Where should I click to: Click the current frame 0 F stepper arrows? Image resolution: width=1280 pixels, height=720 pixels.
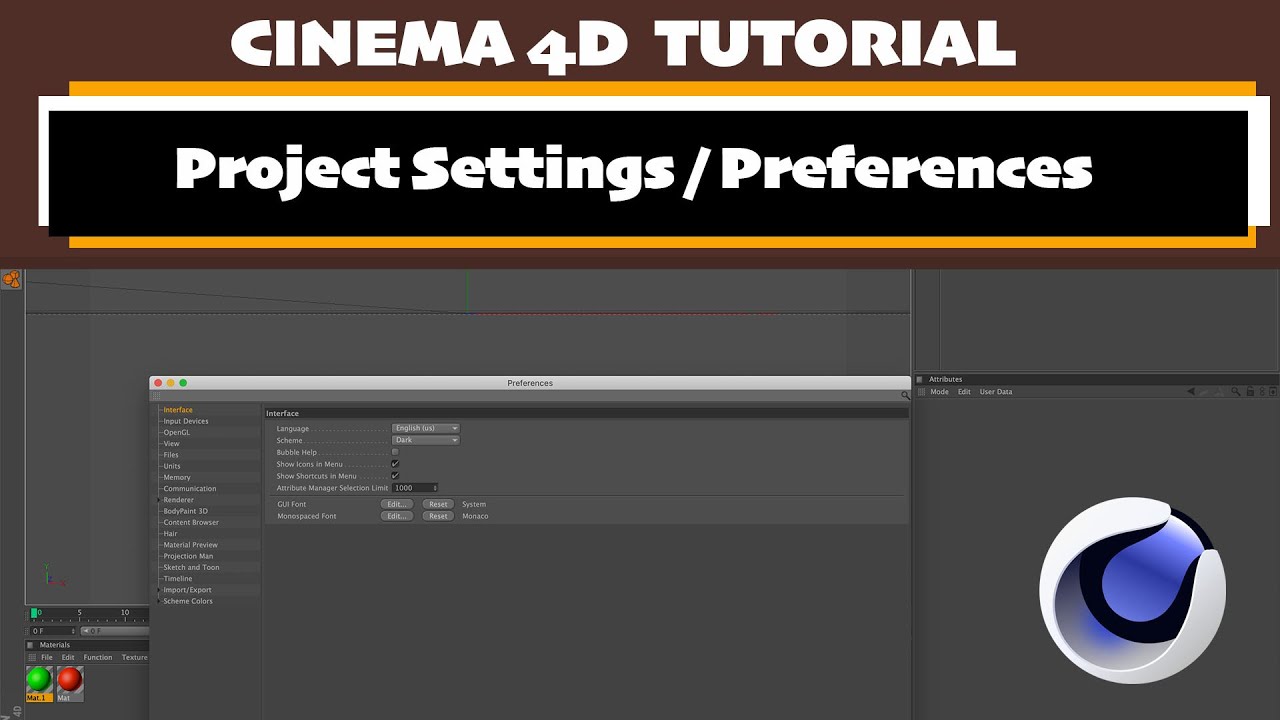point(73,631)
